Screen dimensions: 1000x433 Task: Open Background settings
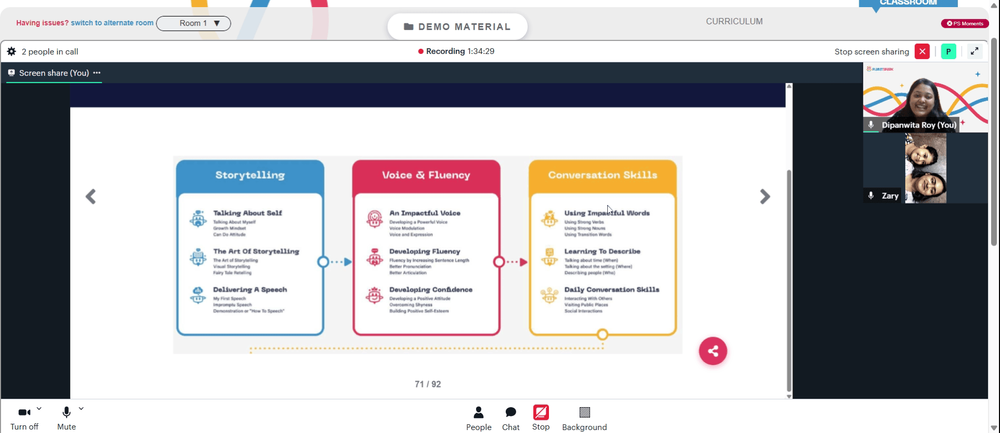(584, 418)
